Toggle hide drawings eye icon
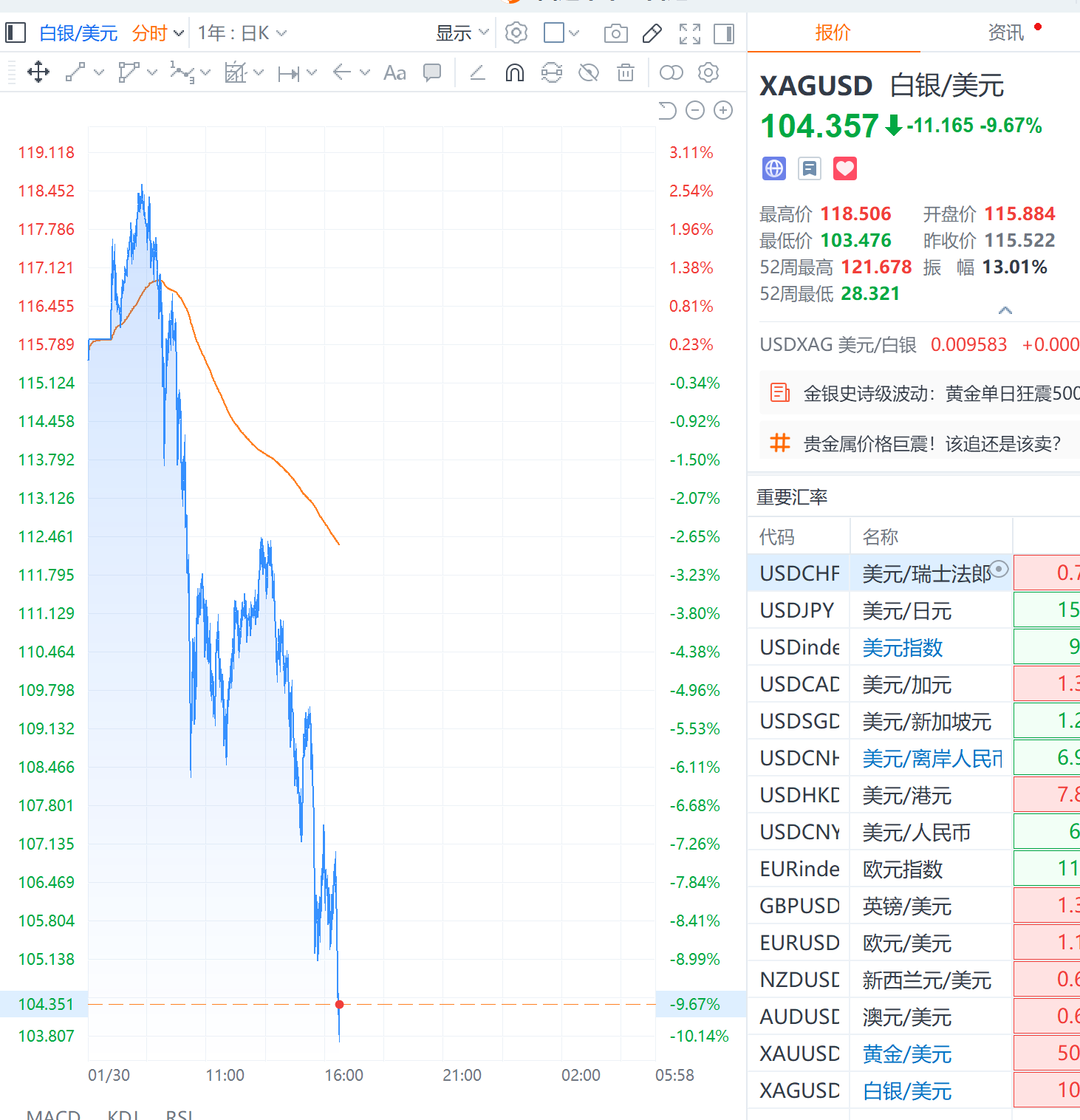This screenshot has height=1120, width=1080. (x=589, y=72)
